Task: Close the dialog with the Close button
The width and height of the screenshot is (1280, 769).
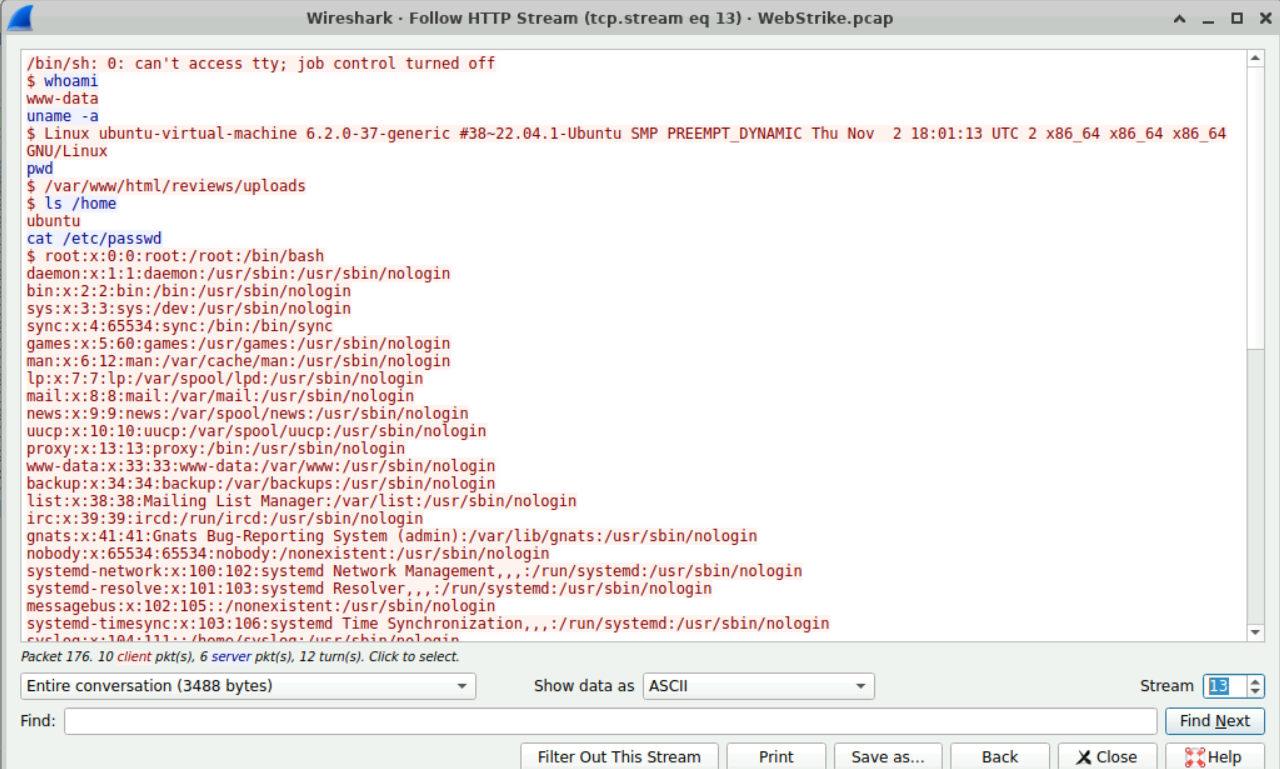Action: tap(1107, 757)
